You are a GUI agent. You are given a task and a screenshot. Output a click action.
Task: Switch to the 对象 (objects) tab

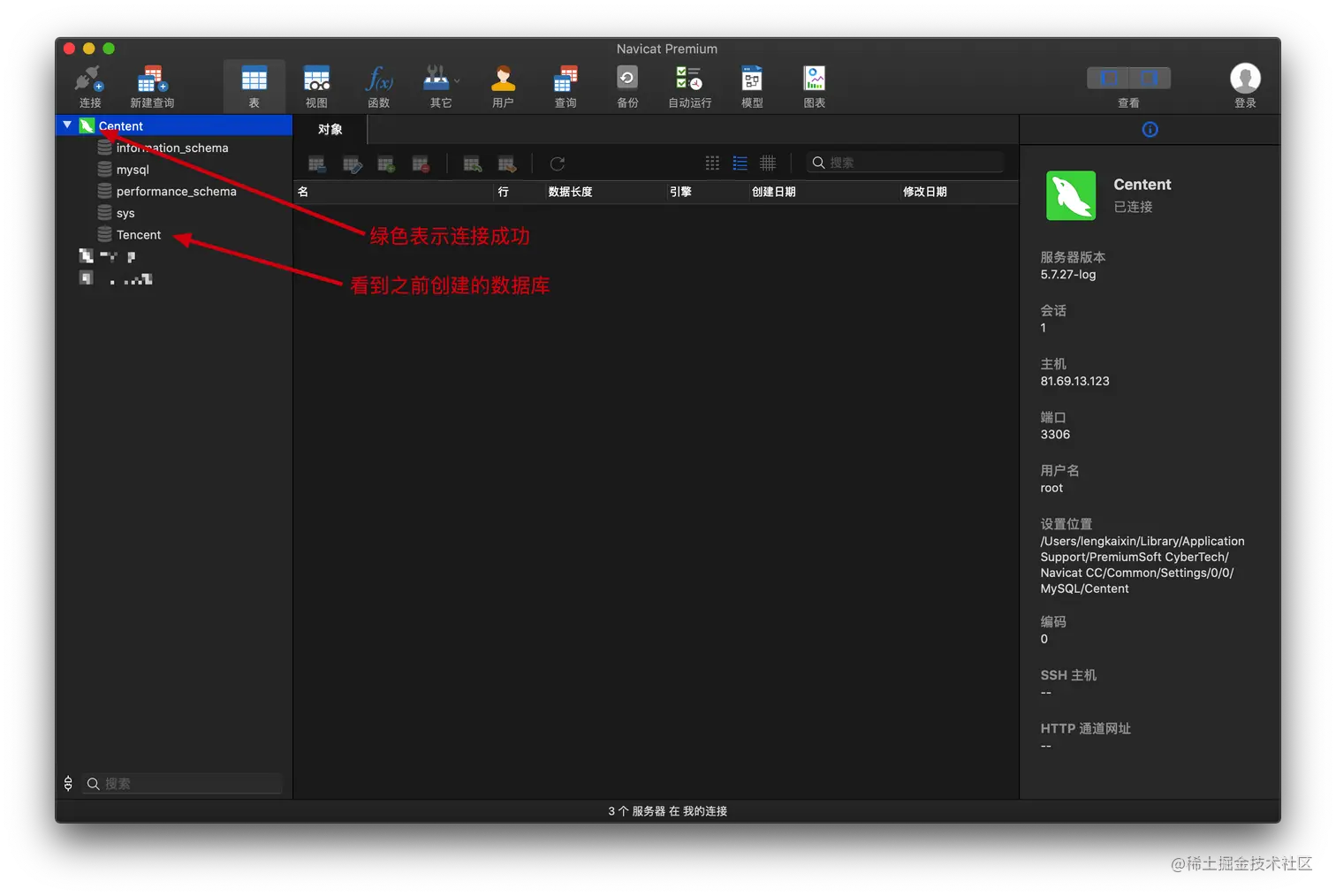[330, 130]
